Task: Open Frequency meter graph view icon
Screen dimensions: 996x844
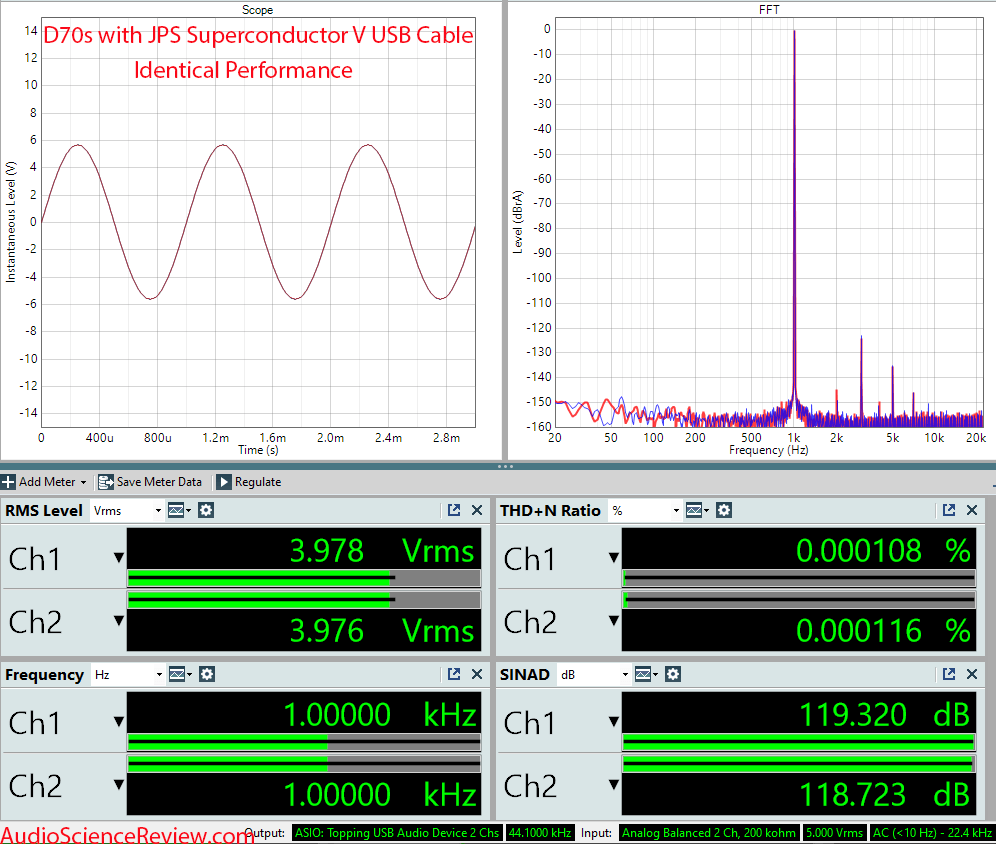Action: (x=180, y=674)
